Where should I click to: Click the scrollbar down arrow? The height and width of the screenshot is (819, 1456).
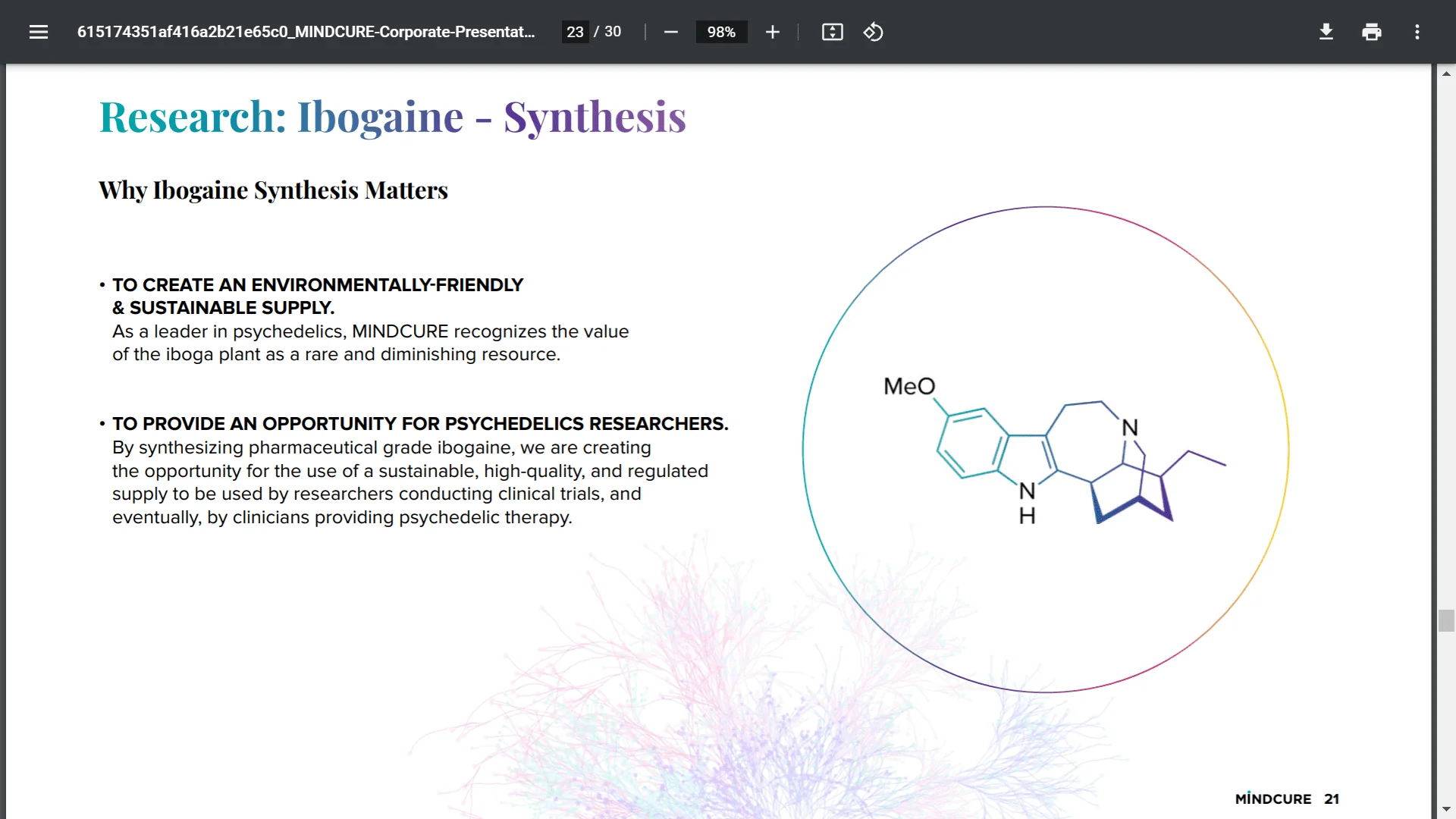[x=1446, y=809]
